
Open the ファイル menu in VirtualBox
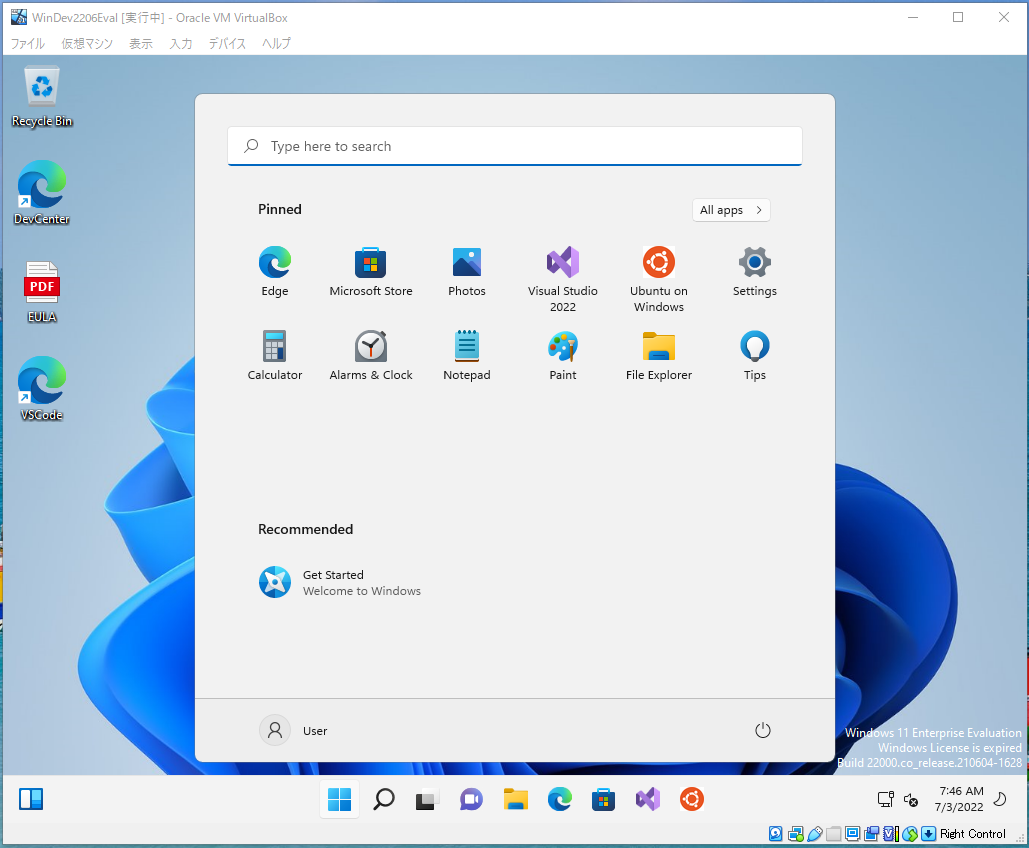point(28,43)
